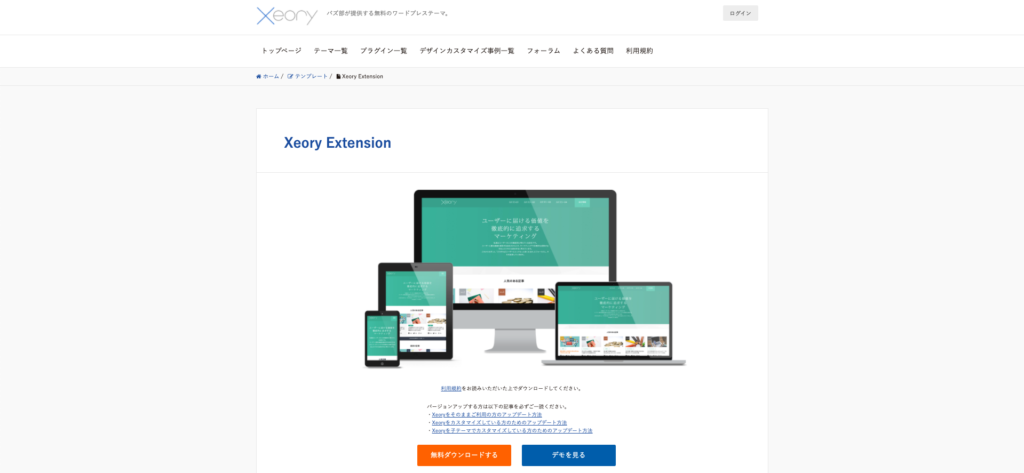Navigate to フォーラム in the top menu
Screen dimensions: 1024x473
coord(543,51)
